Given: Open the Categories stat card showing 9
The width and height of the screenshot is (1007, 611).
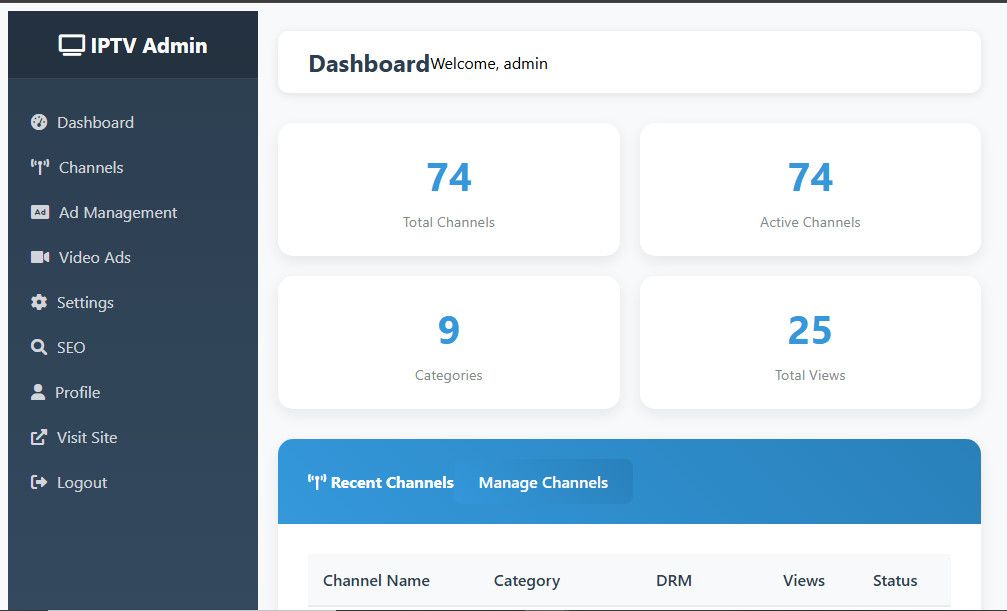Looking at the screenshot, I should pos(448,343).
